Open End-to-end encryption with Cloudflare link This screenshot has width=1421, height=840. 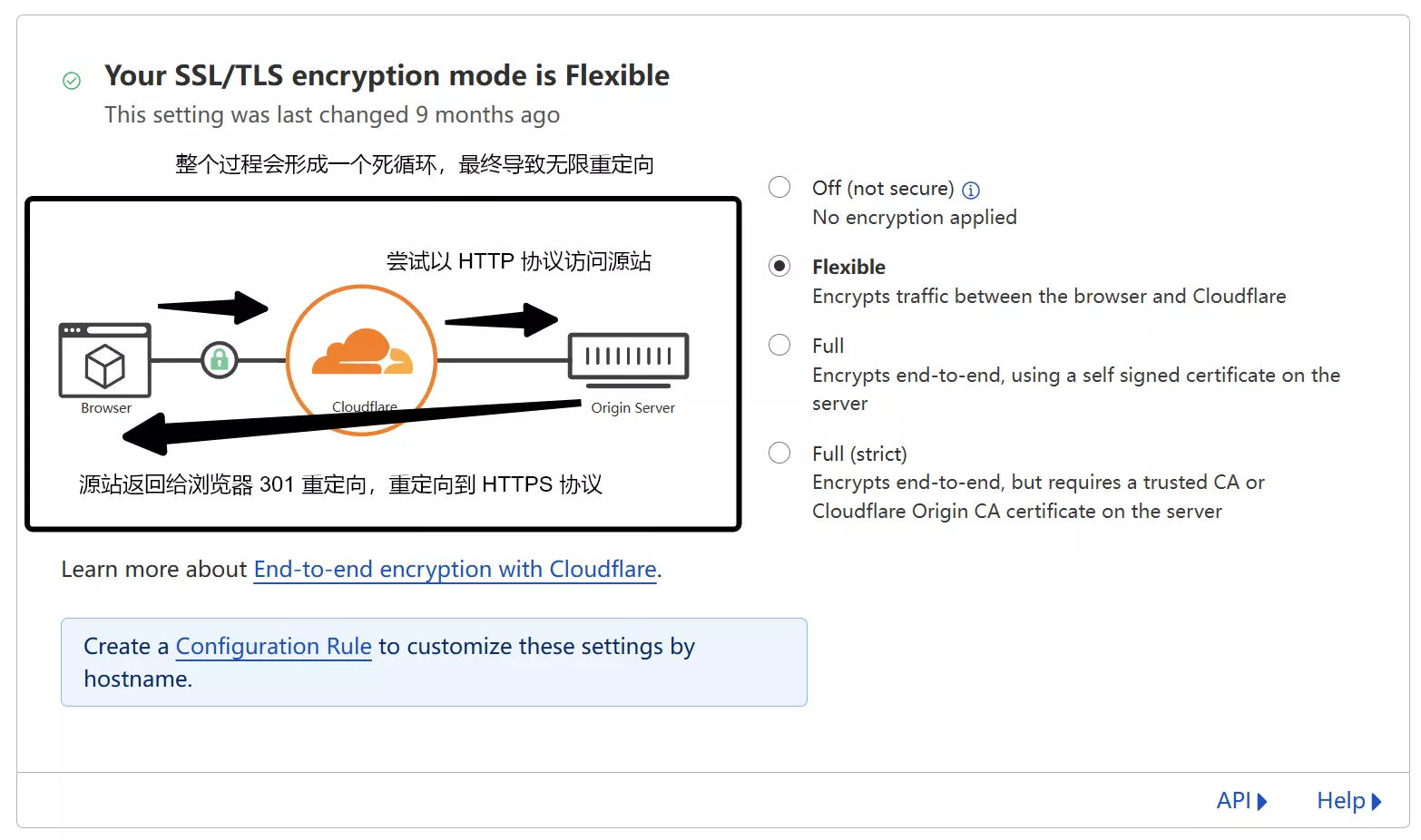click(x=455, y=569)
